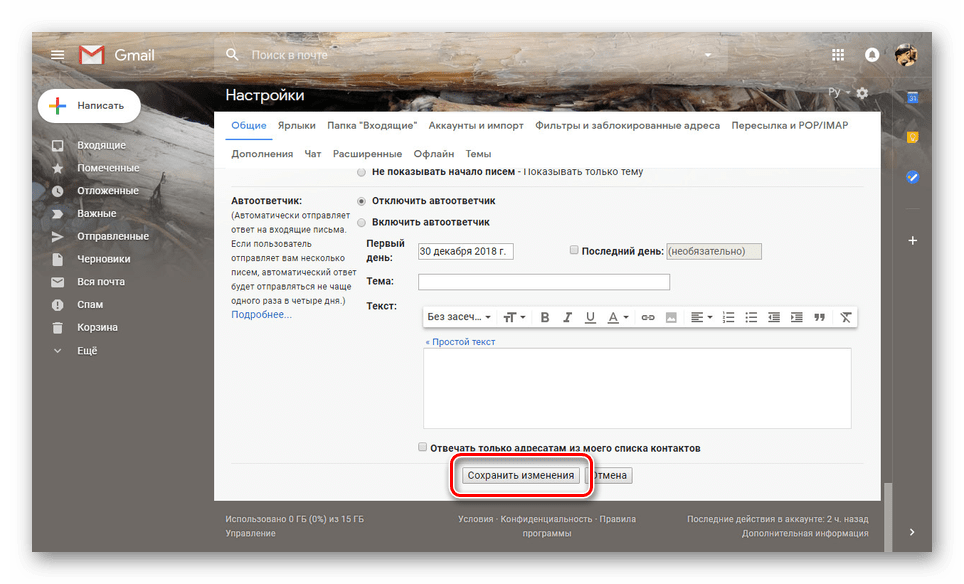The width and height of the screenshot is (964, 584).
Task: Click the Underline formatting icon
Action: [590, 317]
